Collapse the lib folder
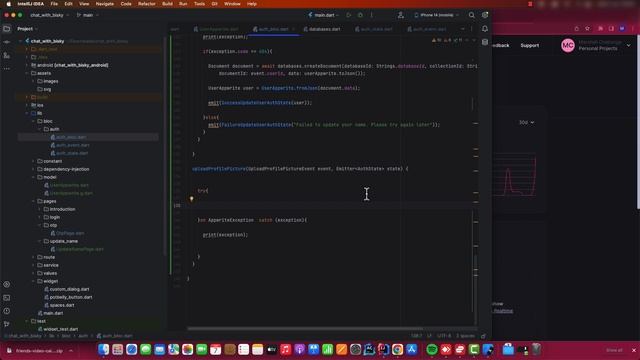 tap(27, 113)
